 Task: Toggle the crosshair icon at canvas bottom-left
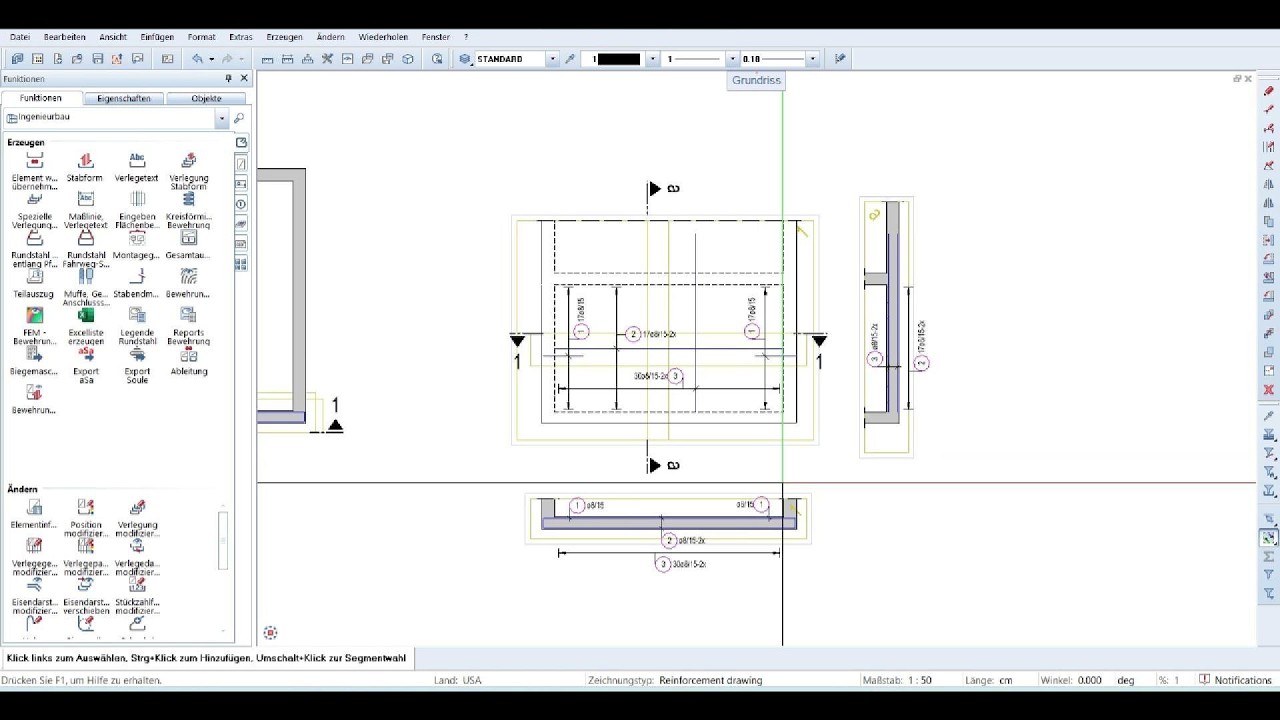270,632
